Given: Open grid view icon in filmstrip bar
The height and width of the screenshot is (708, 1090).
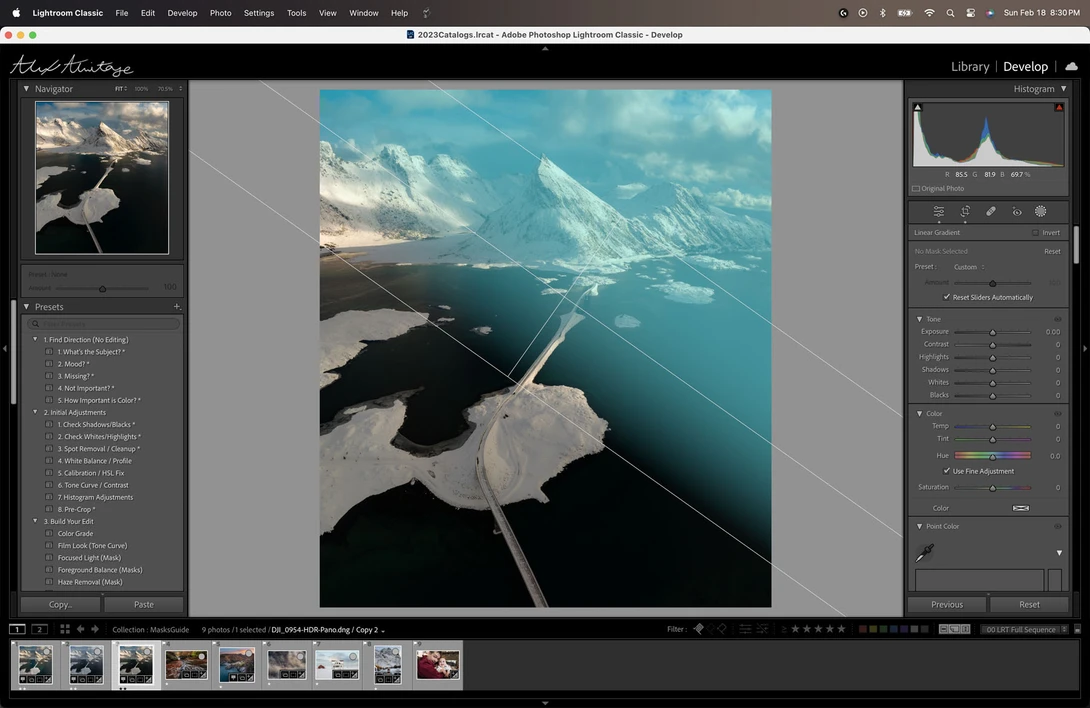Looking at the screenshot, I should 65,629.
